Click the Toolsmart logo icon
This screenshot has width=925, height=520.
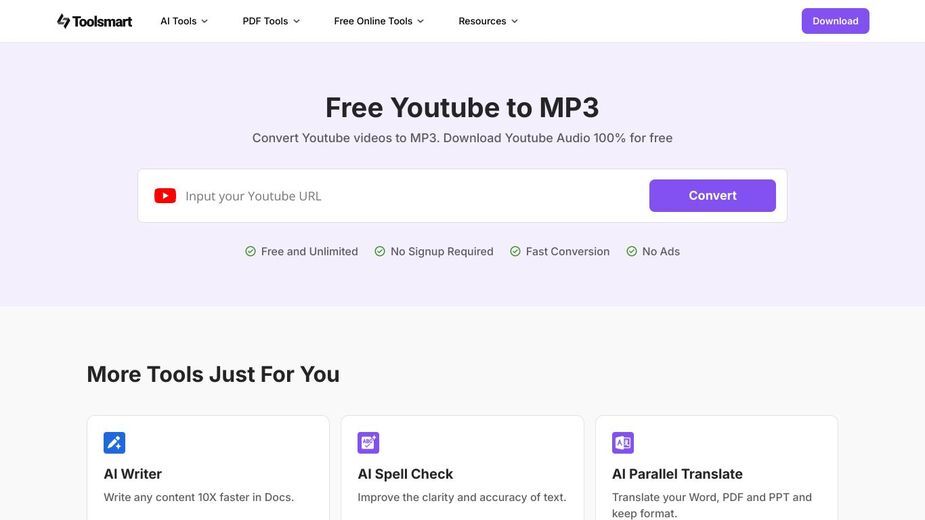click(63, 21)
